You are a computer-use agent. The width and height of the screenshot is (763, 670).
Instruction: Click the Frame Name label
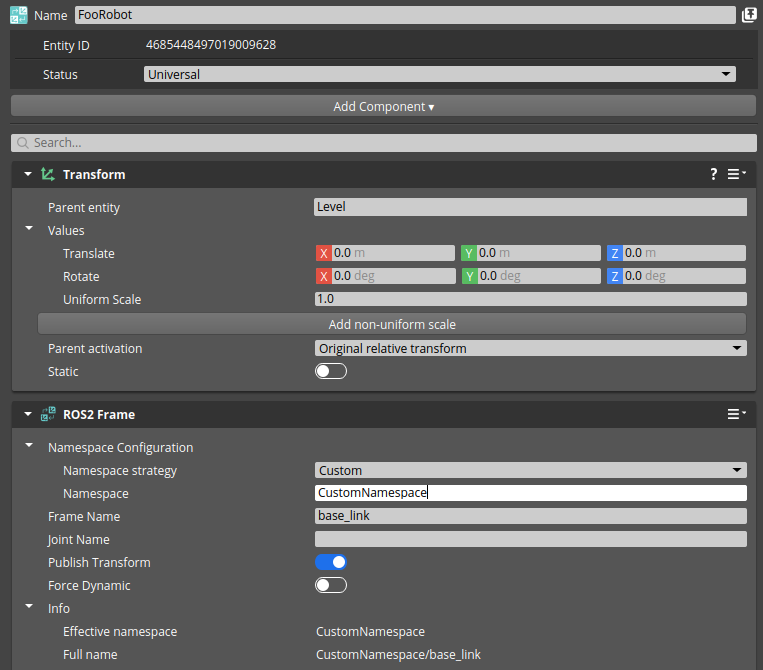(x=84, y=516)
